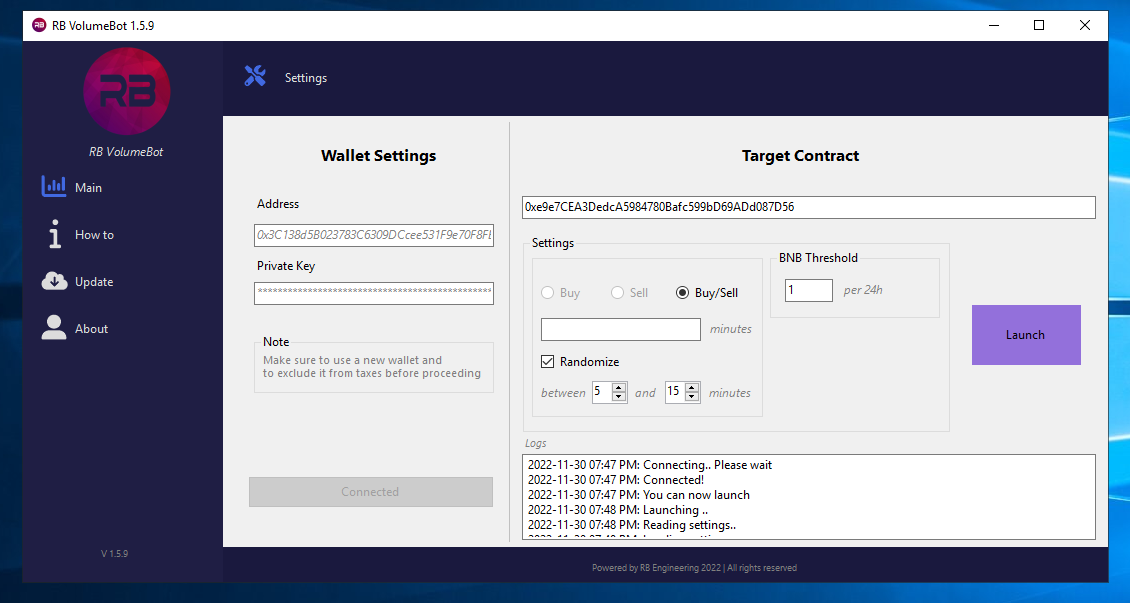Close the RB VolumeBot window
This screenshot has height=603, width=1130.
pyautogui.click(x=1085, y=25)
